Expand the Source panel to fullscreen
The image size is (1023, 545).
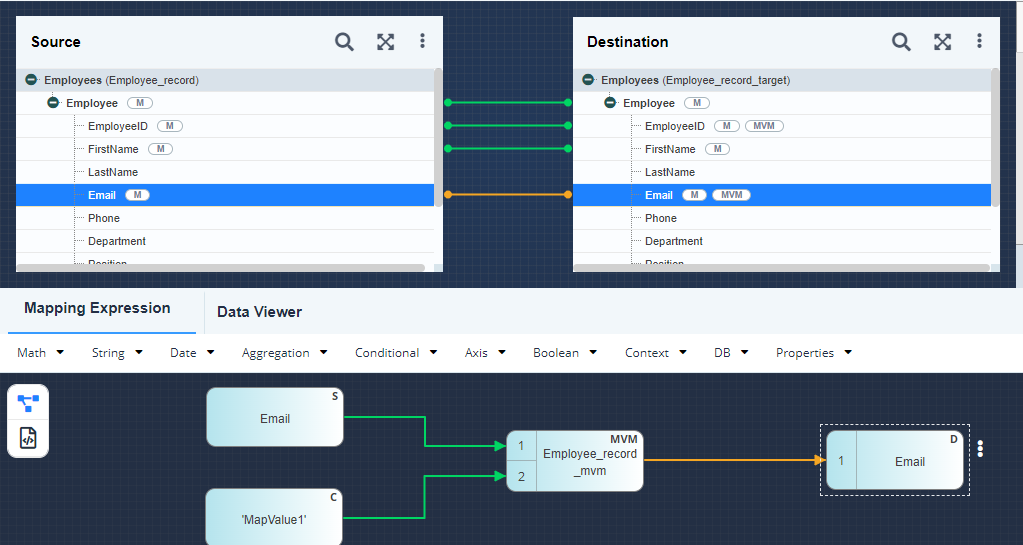point(385,42)
